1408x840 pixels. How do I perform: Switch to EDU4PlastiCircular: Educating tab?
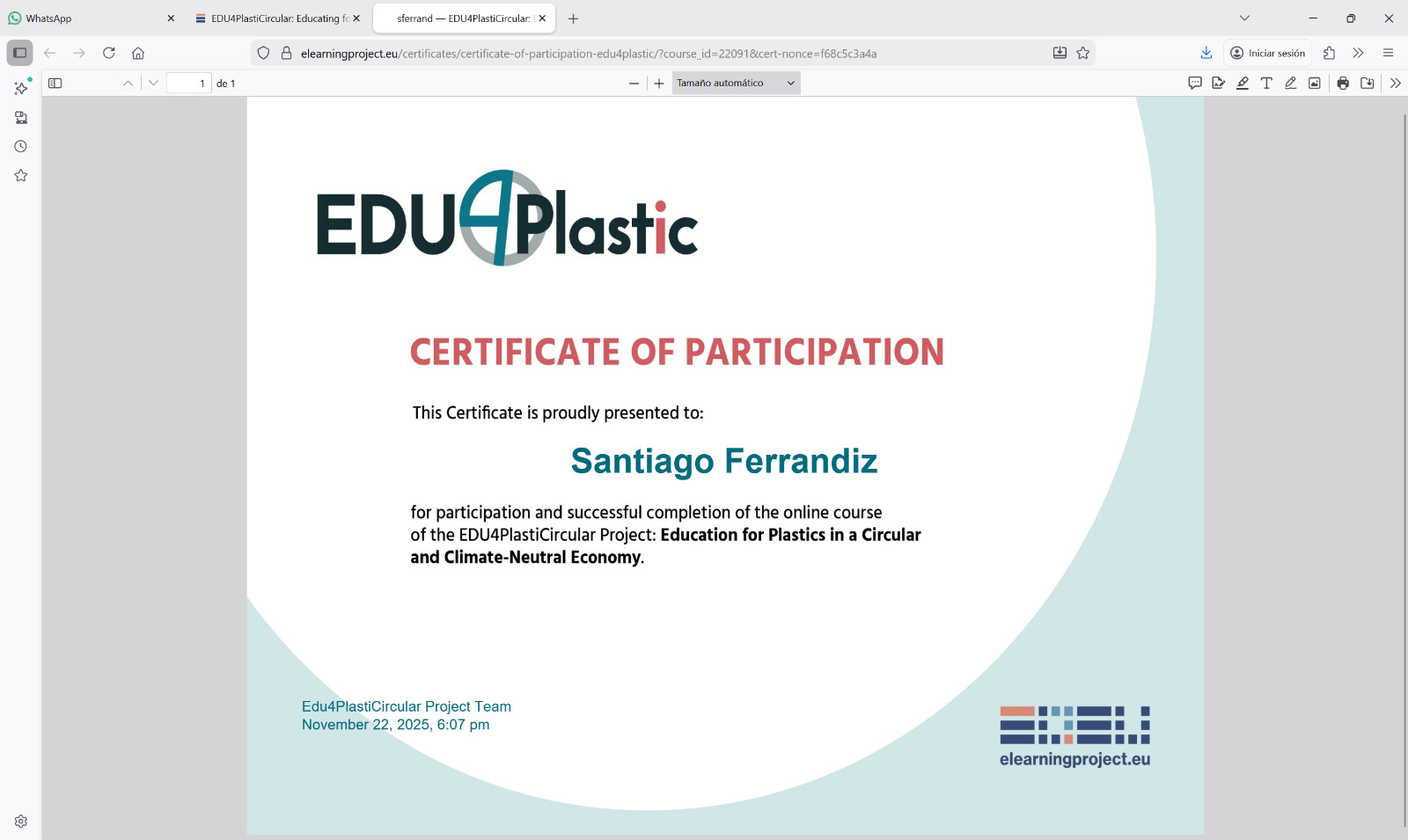[x=273, y=18]
